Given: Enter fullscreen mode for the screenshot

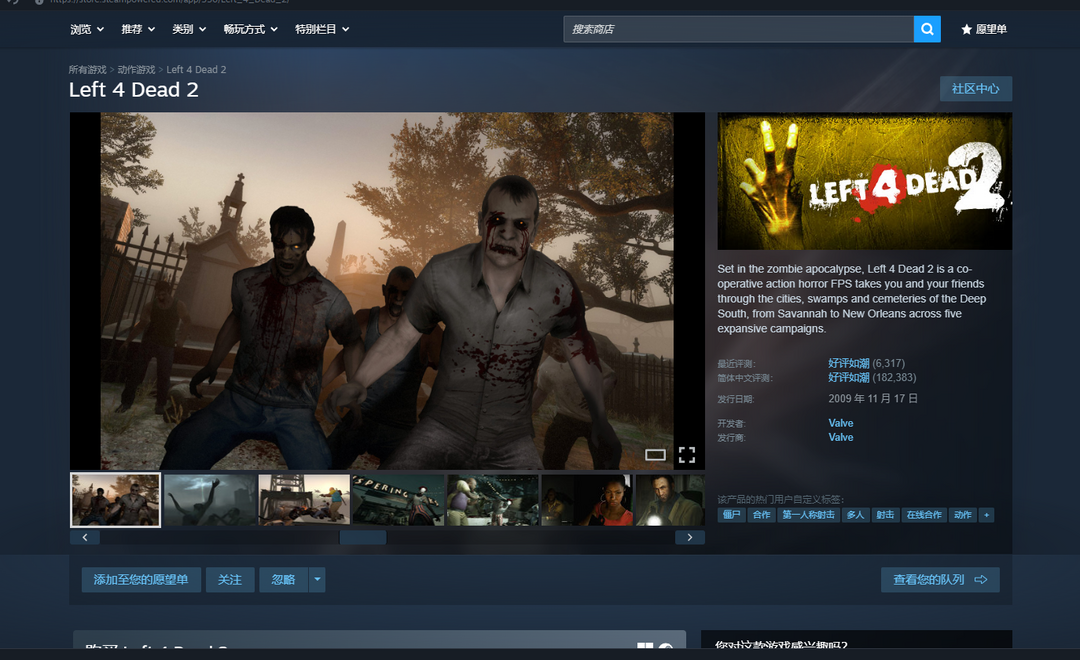Looking at the screenshot, I should point(687,455).
